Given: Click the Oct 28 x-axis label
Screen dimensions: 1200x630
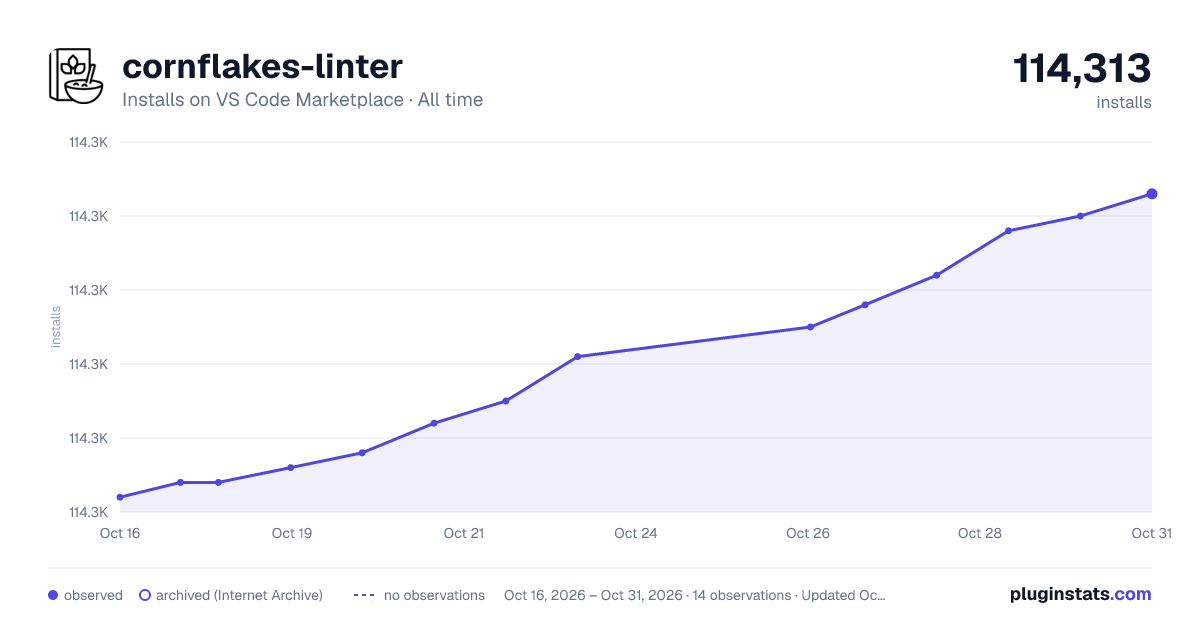Looking at the screenshot, I should point(980,533).
